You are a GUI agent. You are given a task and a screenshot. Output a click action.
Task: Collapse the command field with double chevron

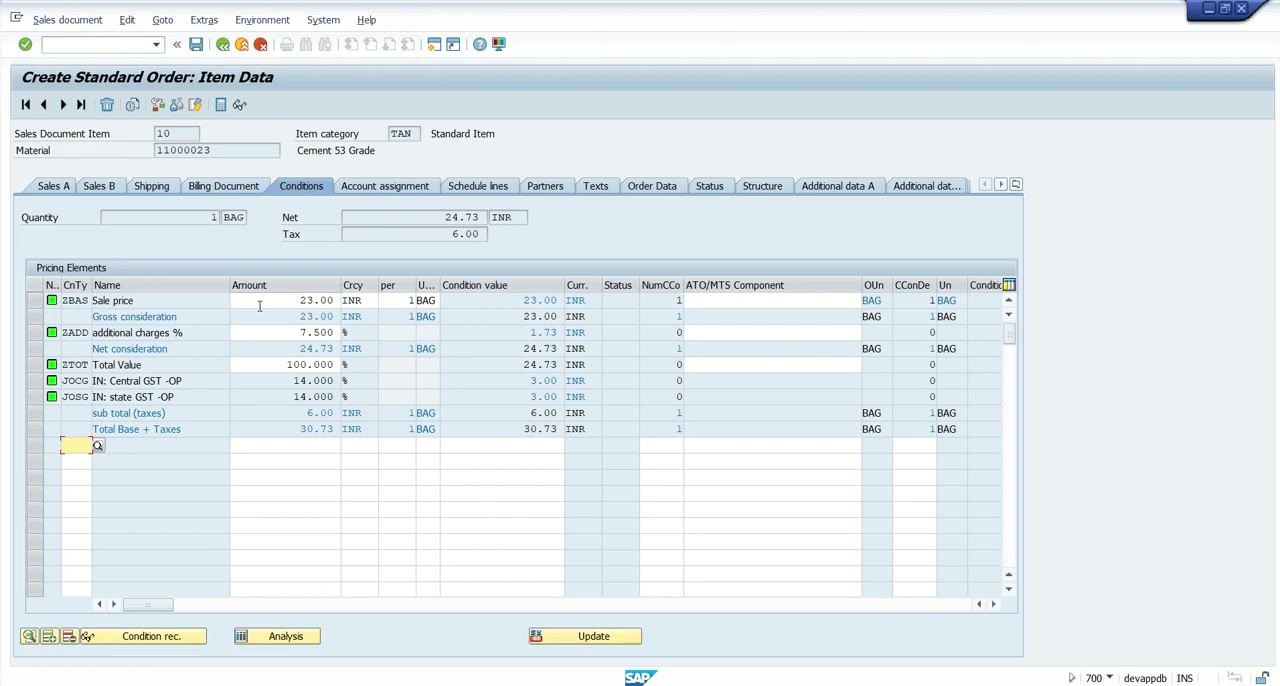(177, 44)
